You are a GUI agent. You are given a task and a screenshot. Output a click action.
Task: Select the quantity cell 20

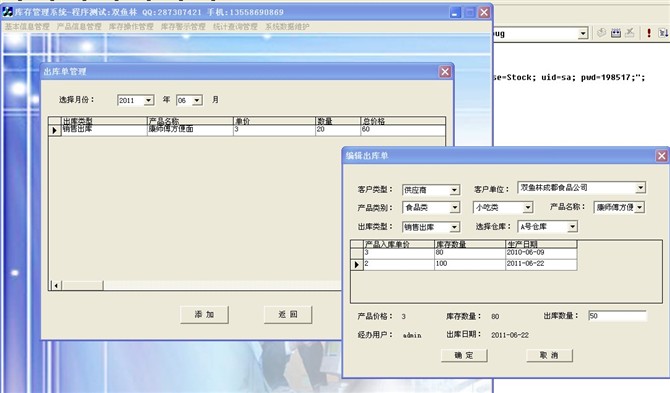point(338,130)
